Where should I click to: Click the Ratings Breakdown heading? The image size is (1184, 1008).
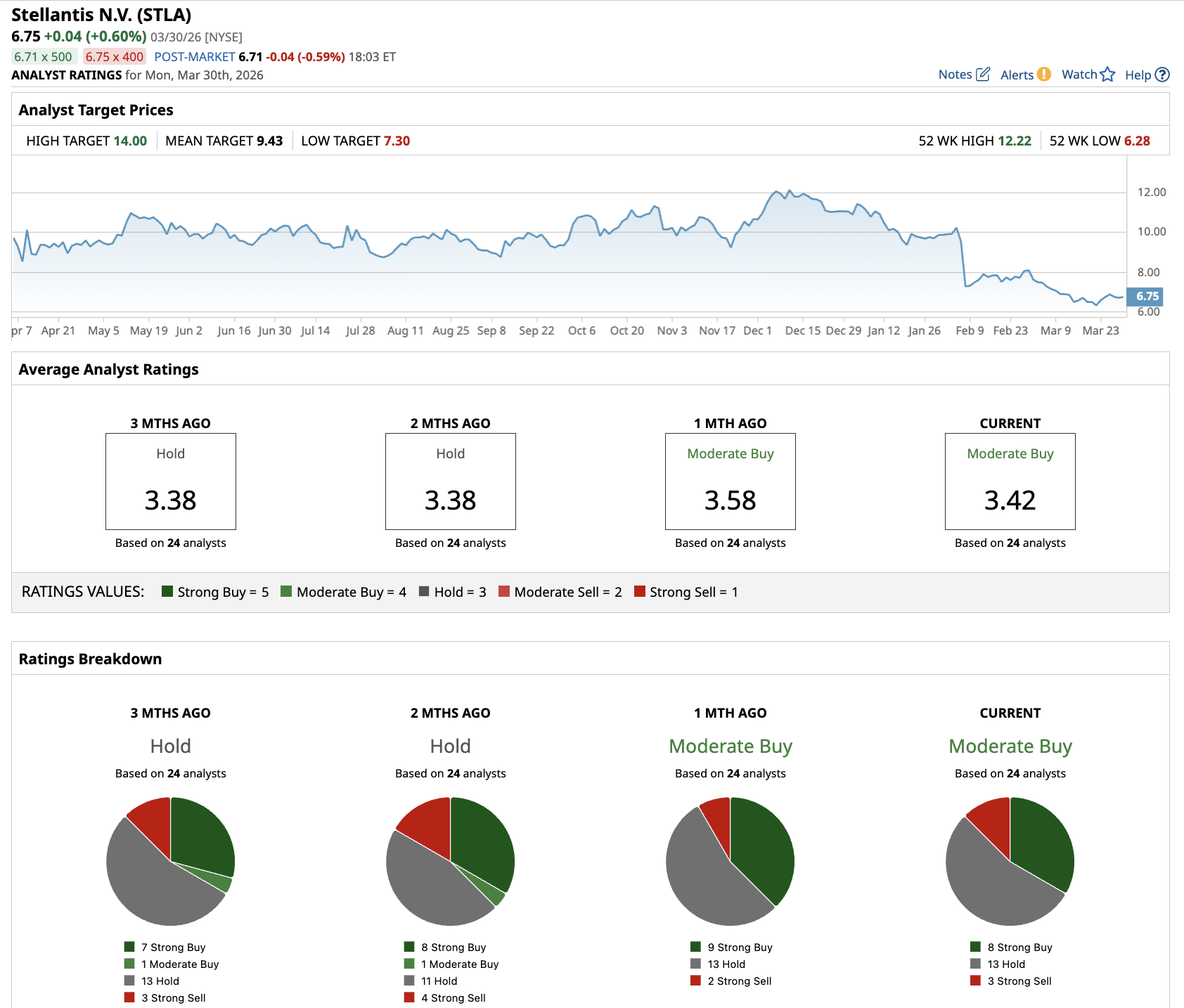(90, 659)
